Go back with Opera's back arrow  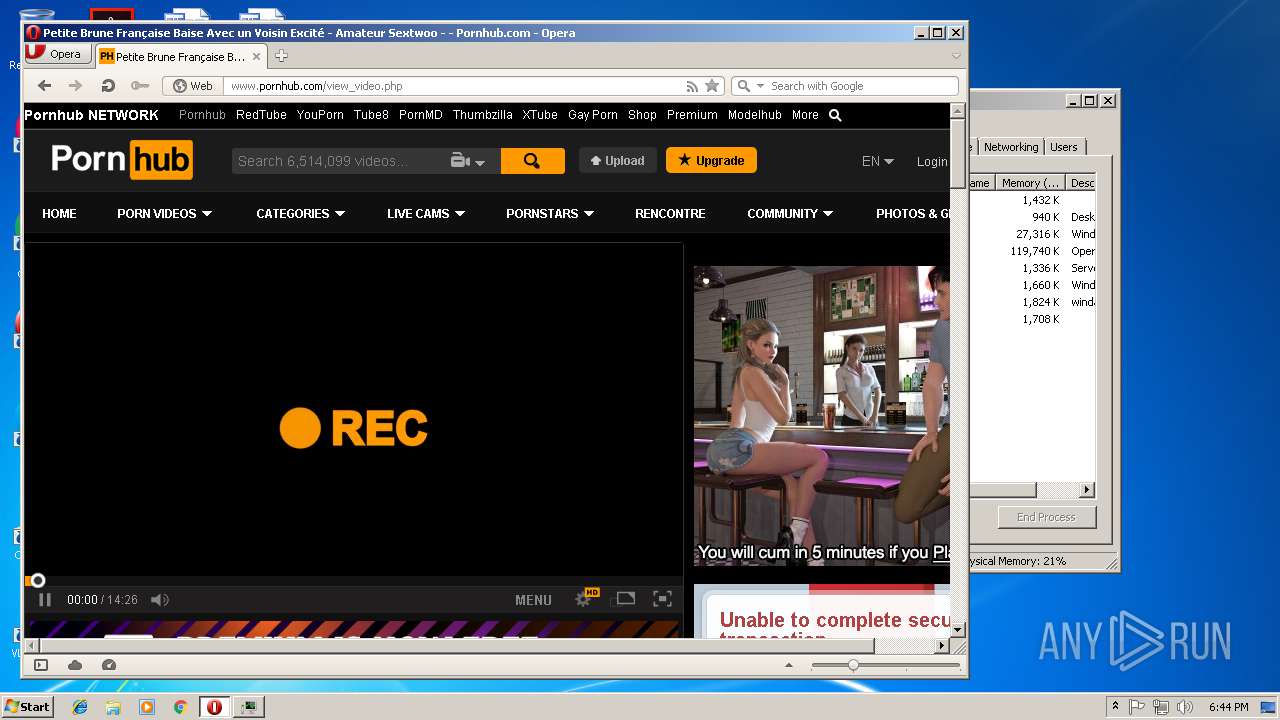(x=44, y=86)
